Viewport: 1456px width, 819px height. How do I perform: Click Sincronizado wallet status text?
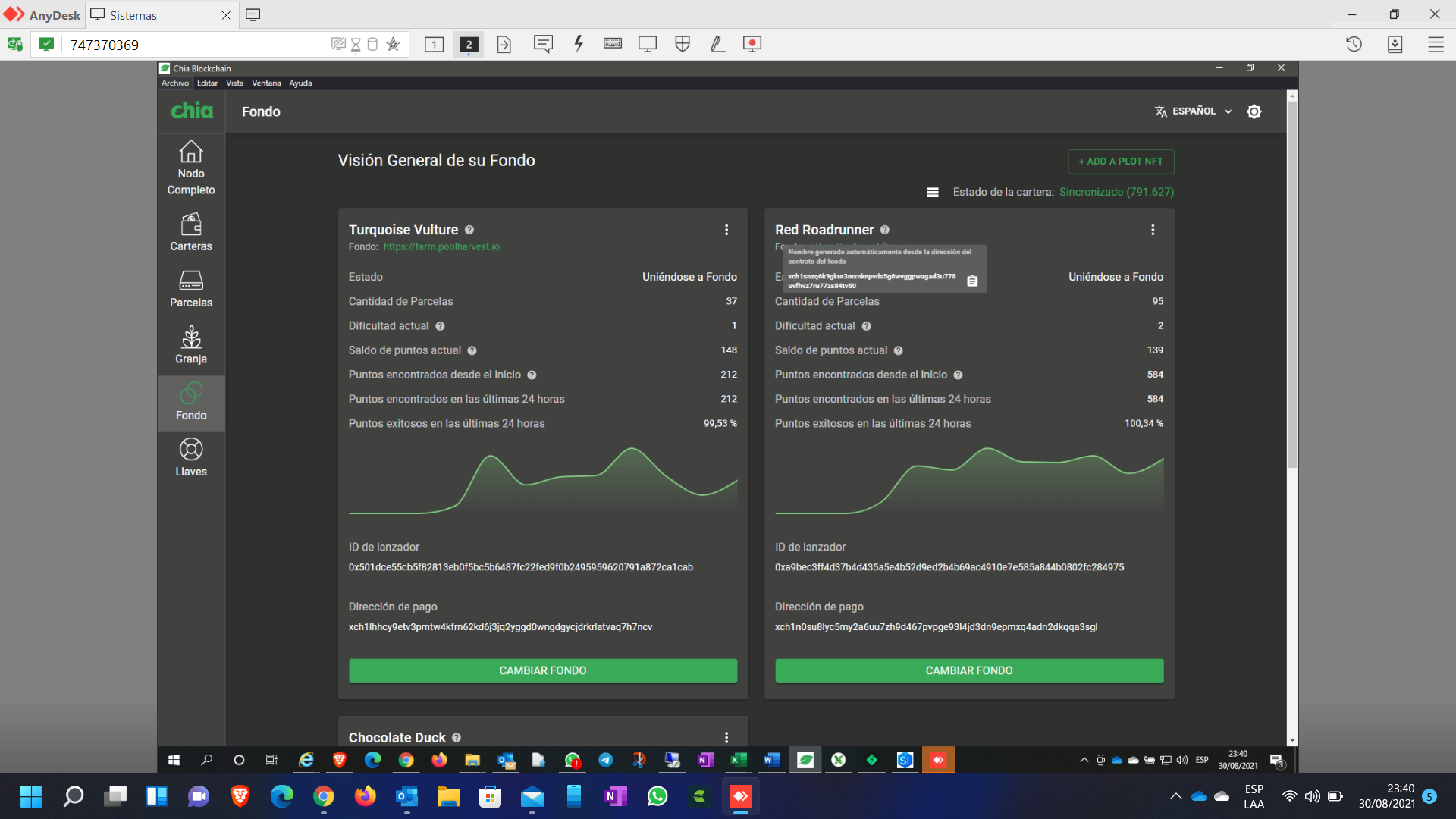(1116, 193)
